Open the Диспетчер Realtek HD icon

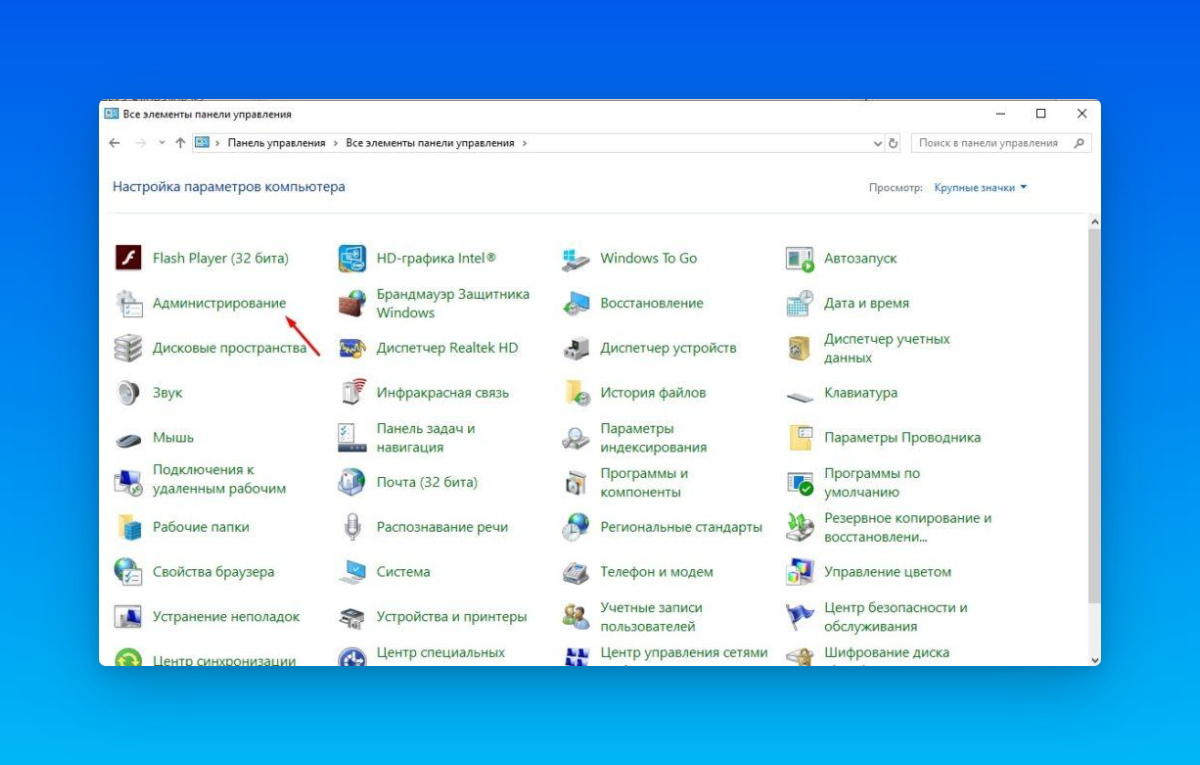click(352, 348)
